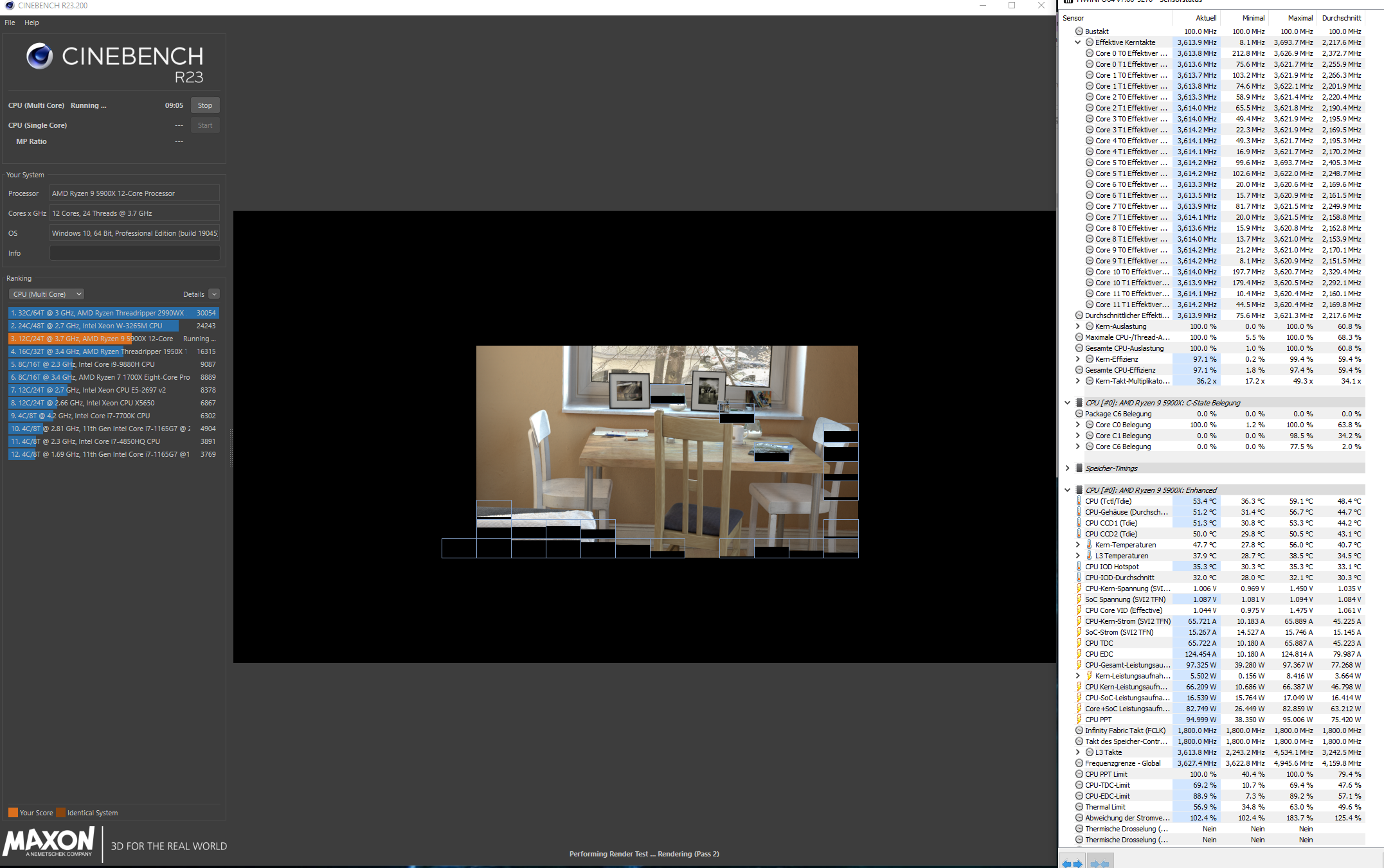Image resolution: width=1384 pixels, height=868 pixels.
Task: Click the Details dropdown arrow button
Action: click(214, 294)
